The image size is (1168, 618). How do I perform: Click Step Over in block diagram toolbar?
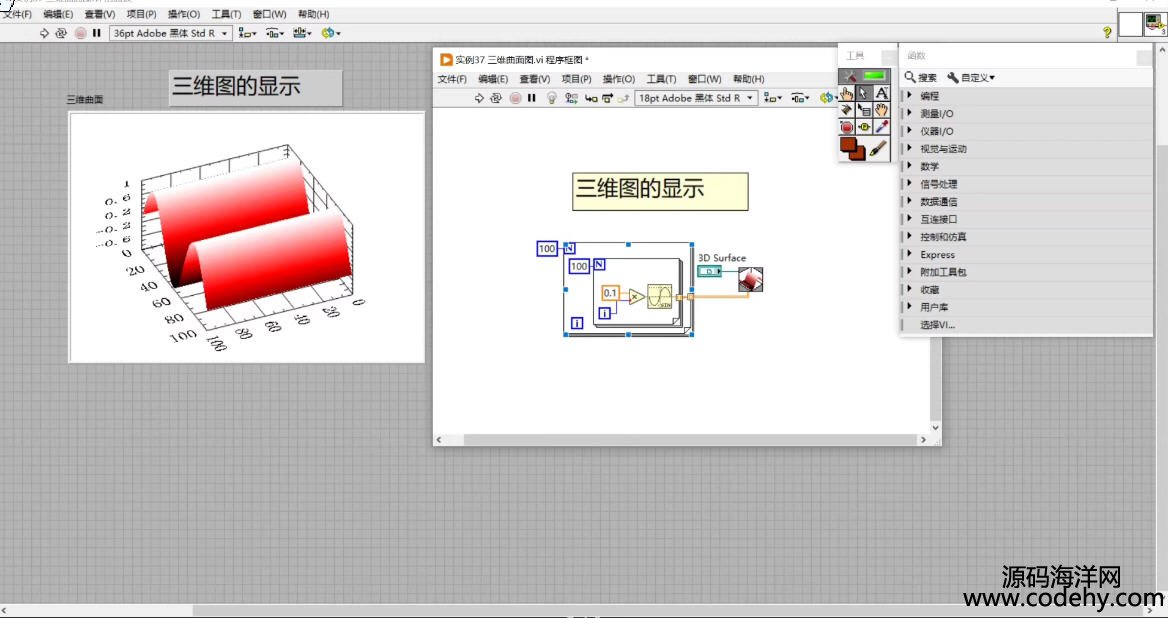coord(607,98)
